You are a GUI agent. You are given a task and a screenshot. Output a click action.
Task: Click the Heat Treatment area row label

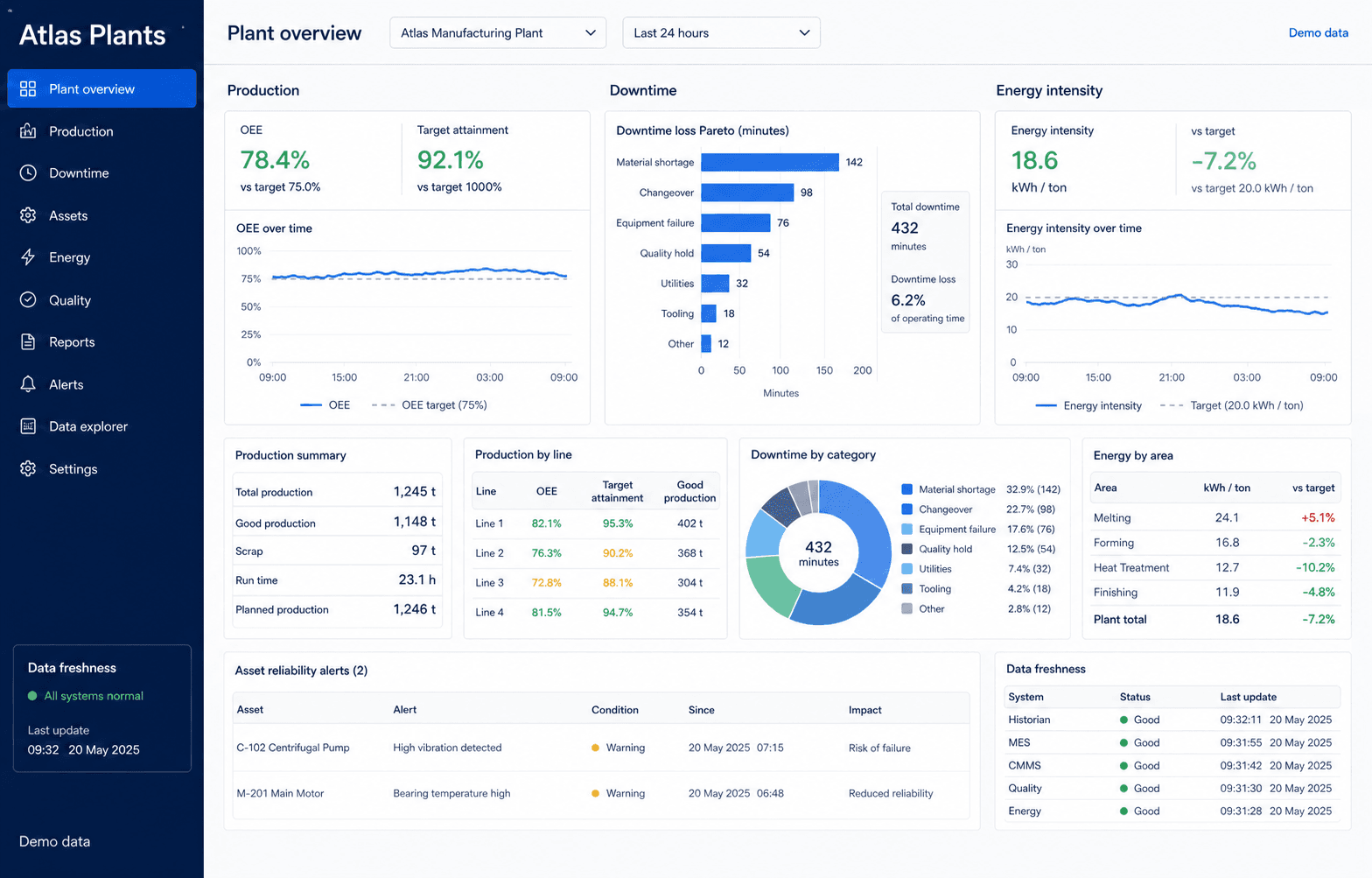(1131, 568)
